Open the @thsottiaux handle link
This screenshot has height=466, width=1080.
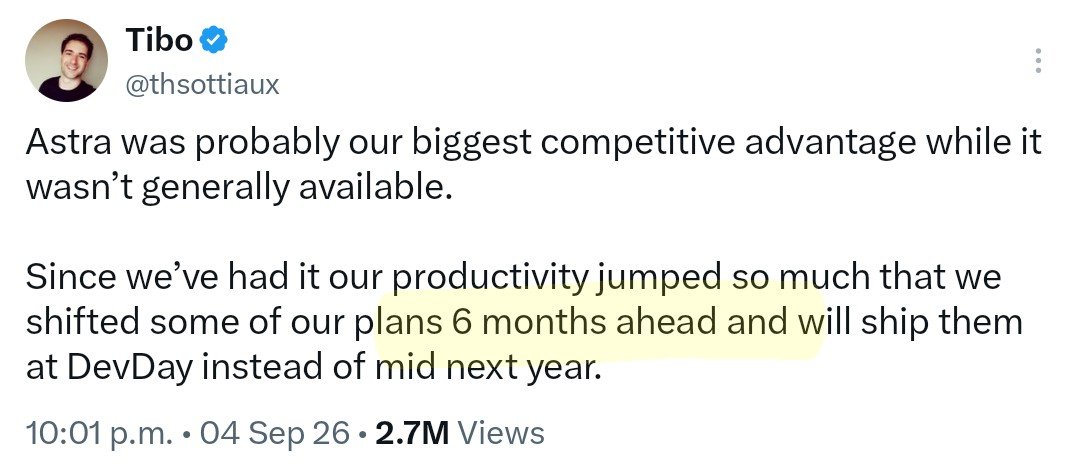202,85
